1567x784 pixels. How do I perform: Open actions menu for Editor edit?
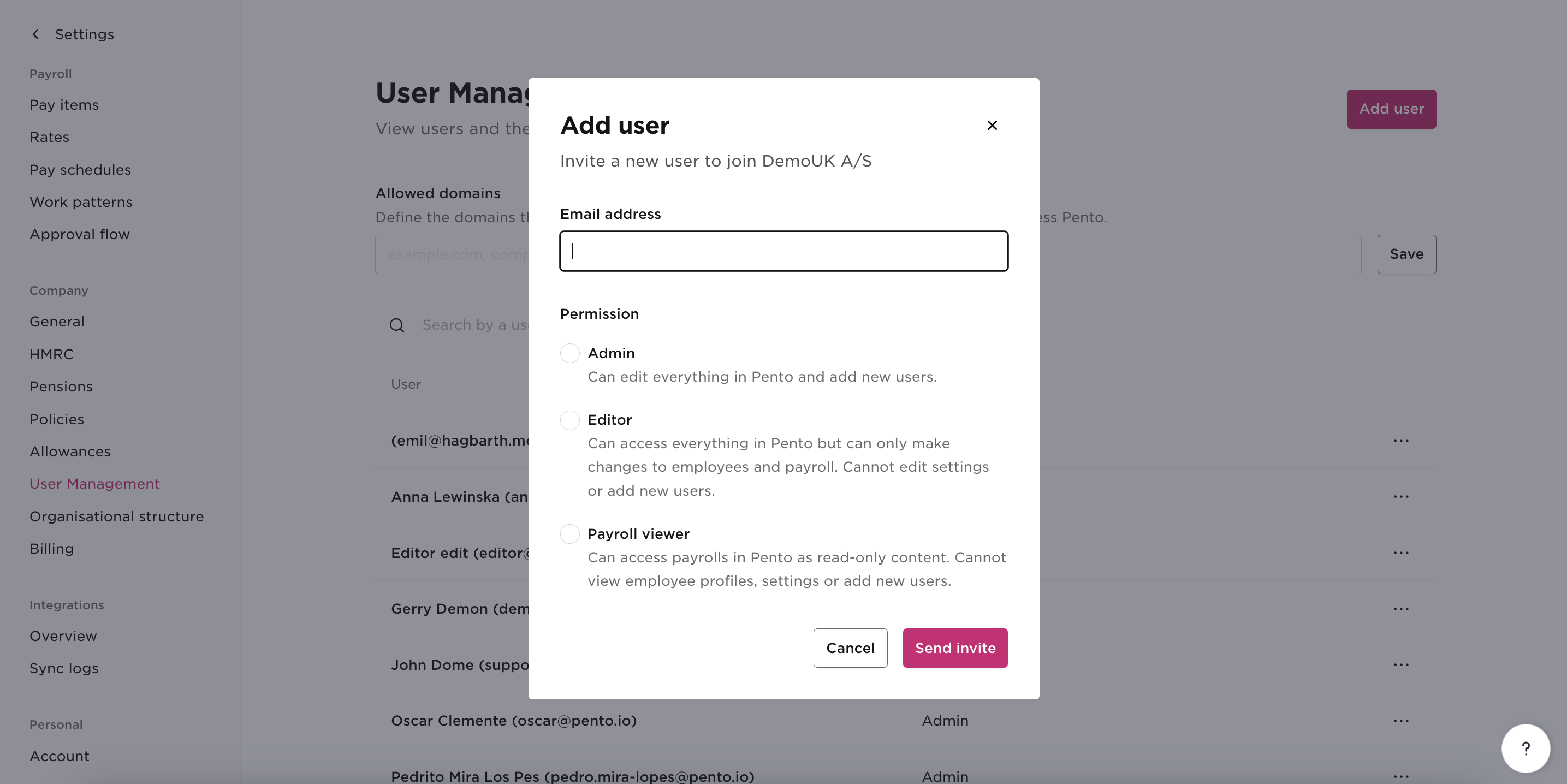(1401, 553)
